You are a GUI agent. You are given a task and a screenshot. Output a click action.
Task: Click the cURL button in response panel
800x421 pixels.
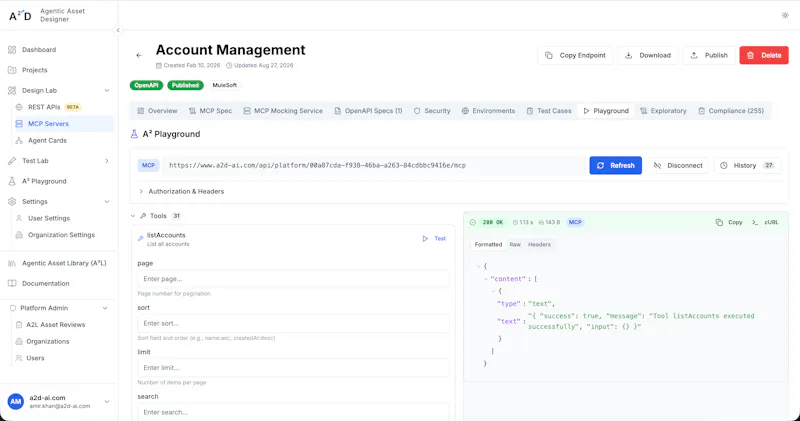click(x=765, y=222)
